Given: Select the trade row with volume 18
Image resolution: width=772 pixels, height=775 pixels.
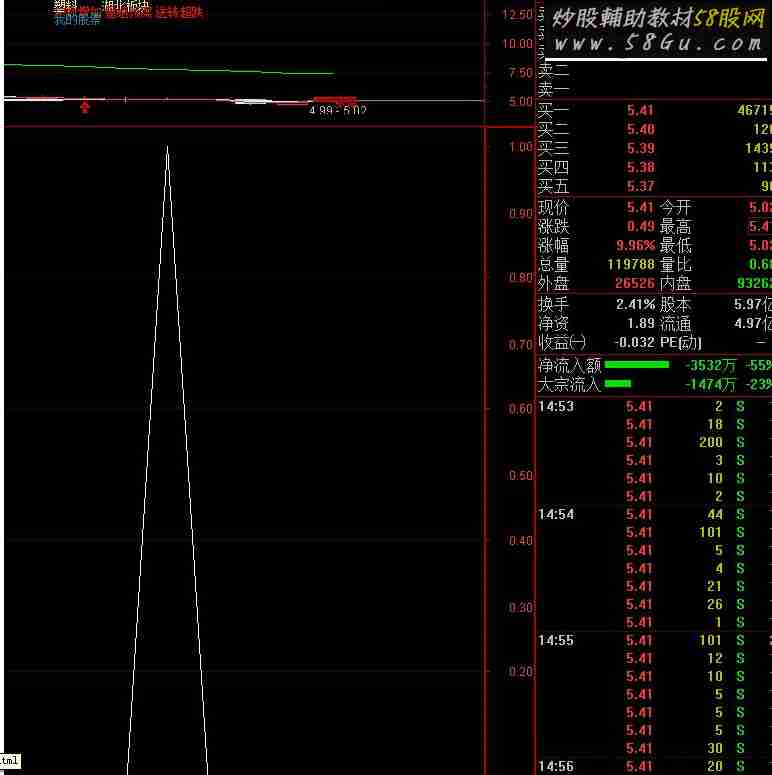Looking at the screenshot, I should point(655,424).
